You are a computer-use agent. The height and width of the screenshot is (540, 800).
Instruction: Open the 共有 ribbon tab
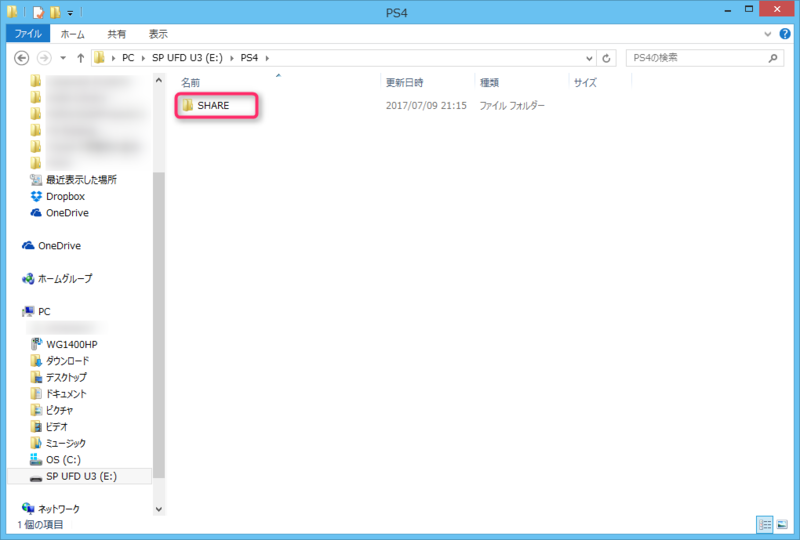coord(116,34)
